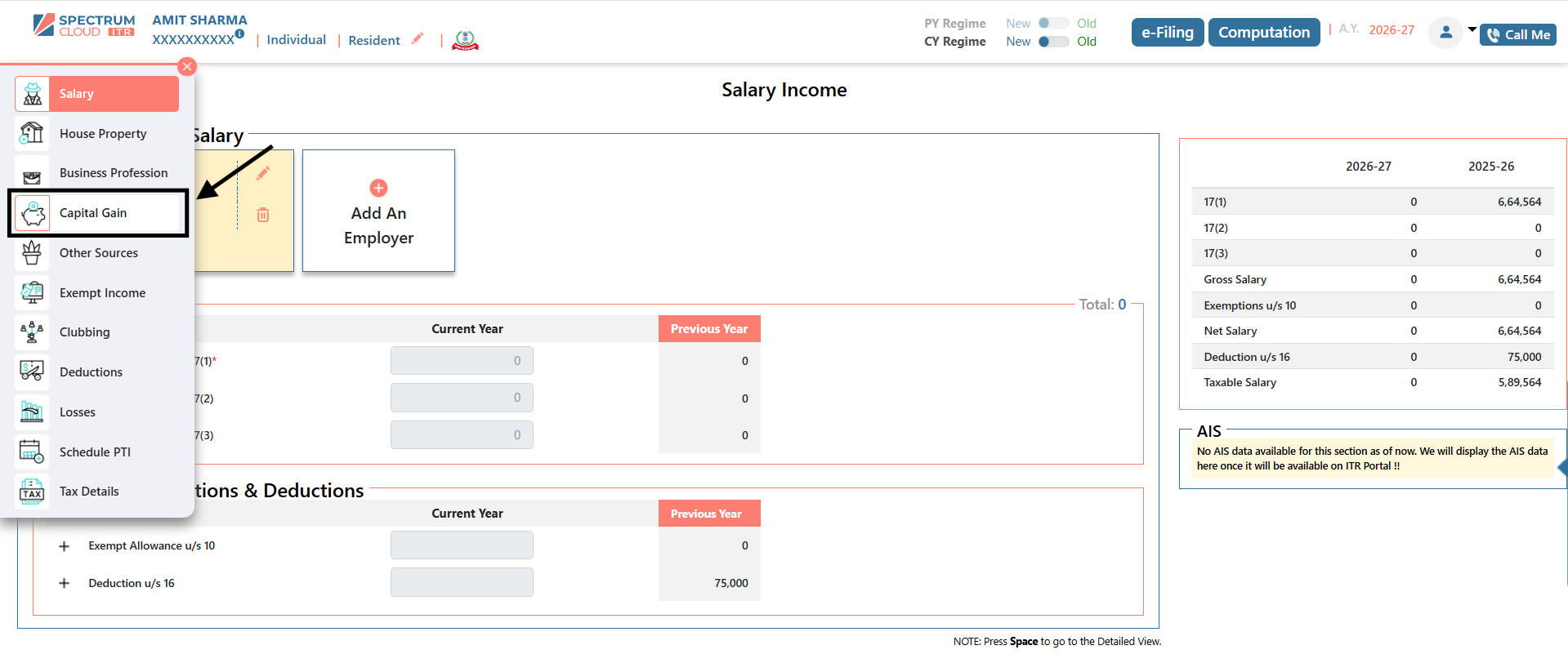Click the 17(1) current year input field
This screenshot has height=672, width=1568.
point(462,361)
